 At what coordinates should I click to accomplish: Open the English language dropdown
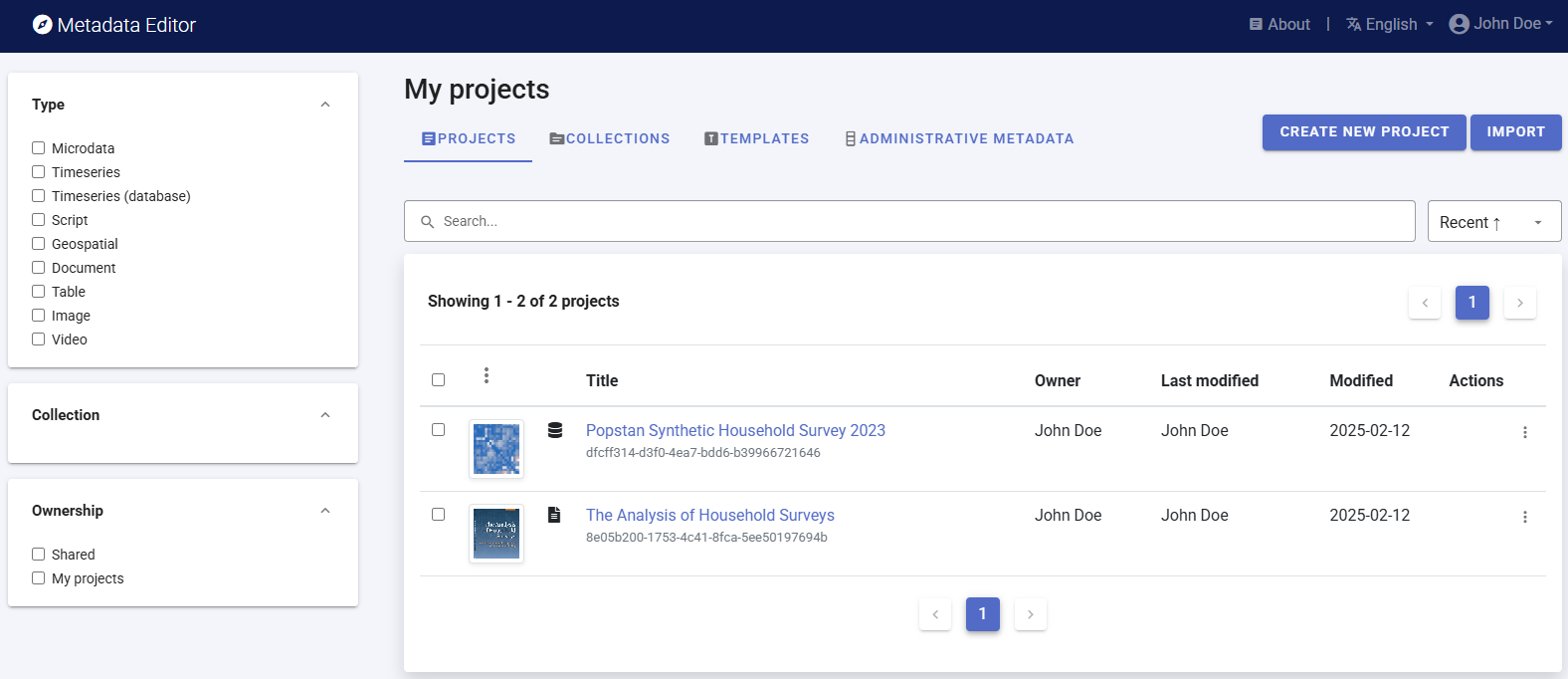coord(1390,24)
